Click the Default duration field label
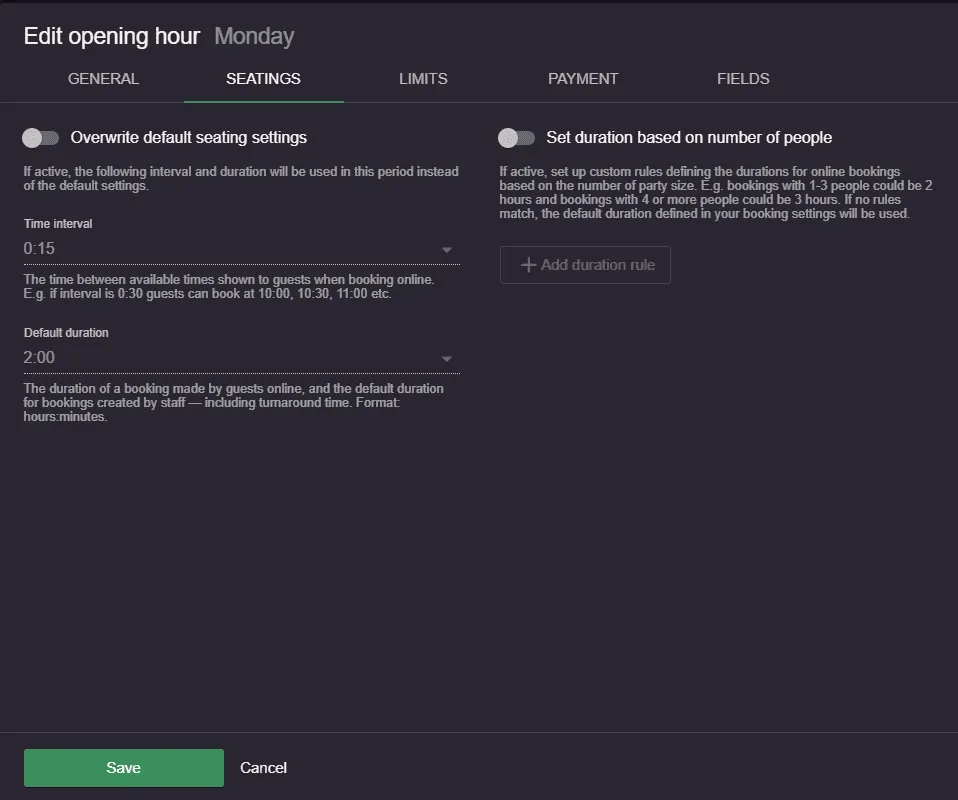Image resolution: width=958 pixels, height=800 pixels. point(66,332)
